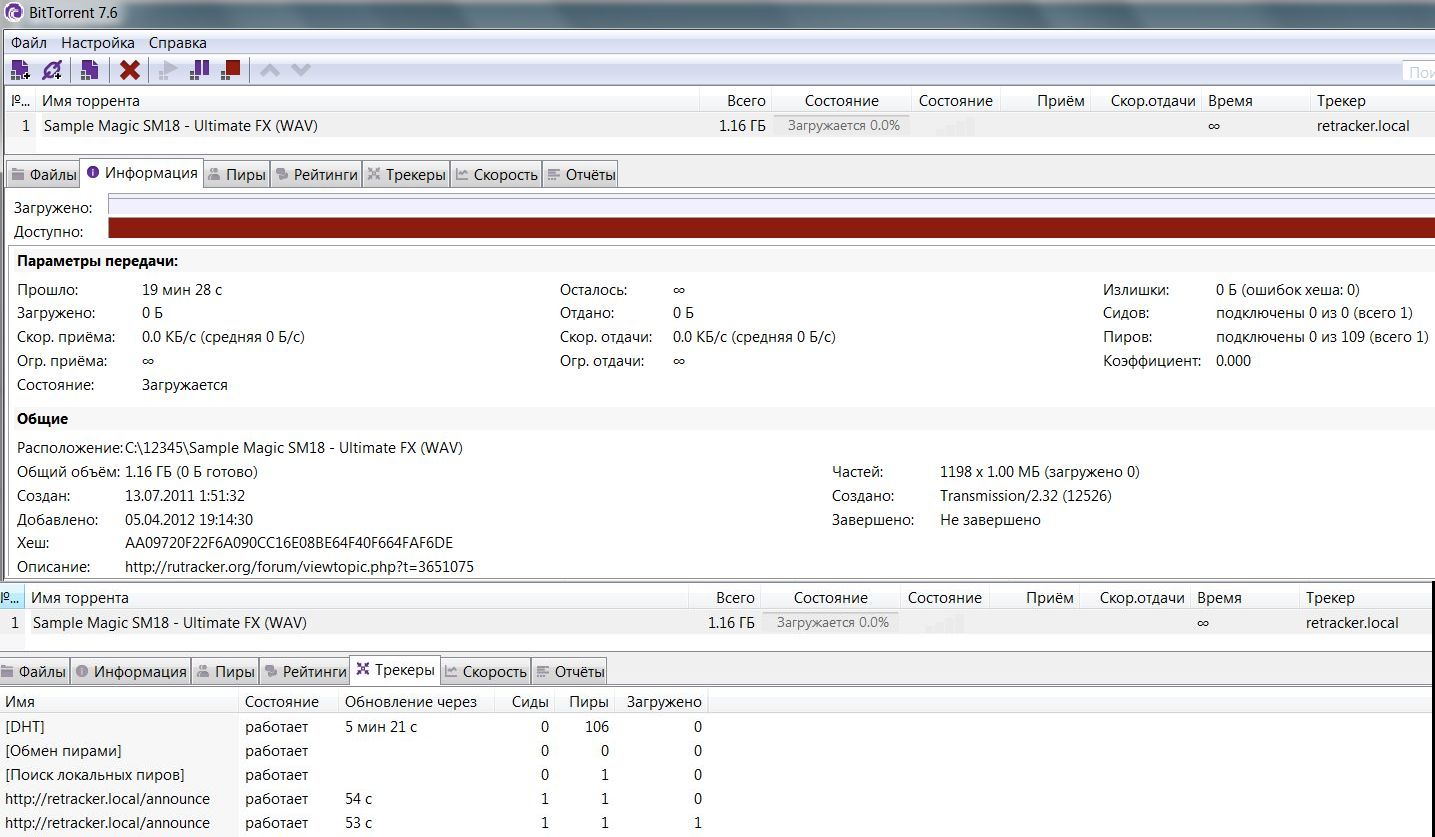Click the Частей value 1198 x 1.00 МБ
Image resolution: width=1435 pixels, height=837 pixels.
point(1040,472)
